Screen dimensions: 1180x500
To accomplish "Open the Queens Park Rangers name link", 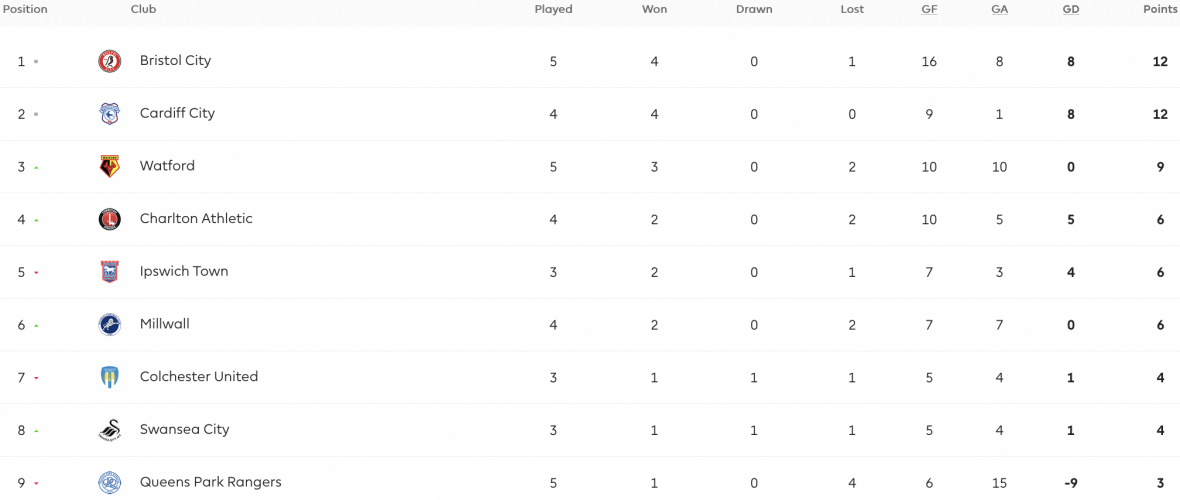I will click(211, 482).
